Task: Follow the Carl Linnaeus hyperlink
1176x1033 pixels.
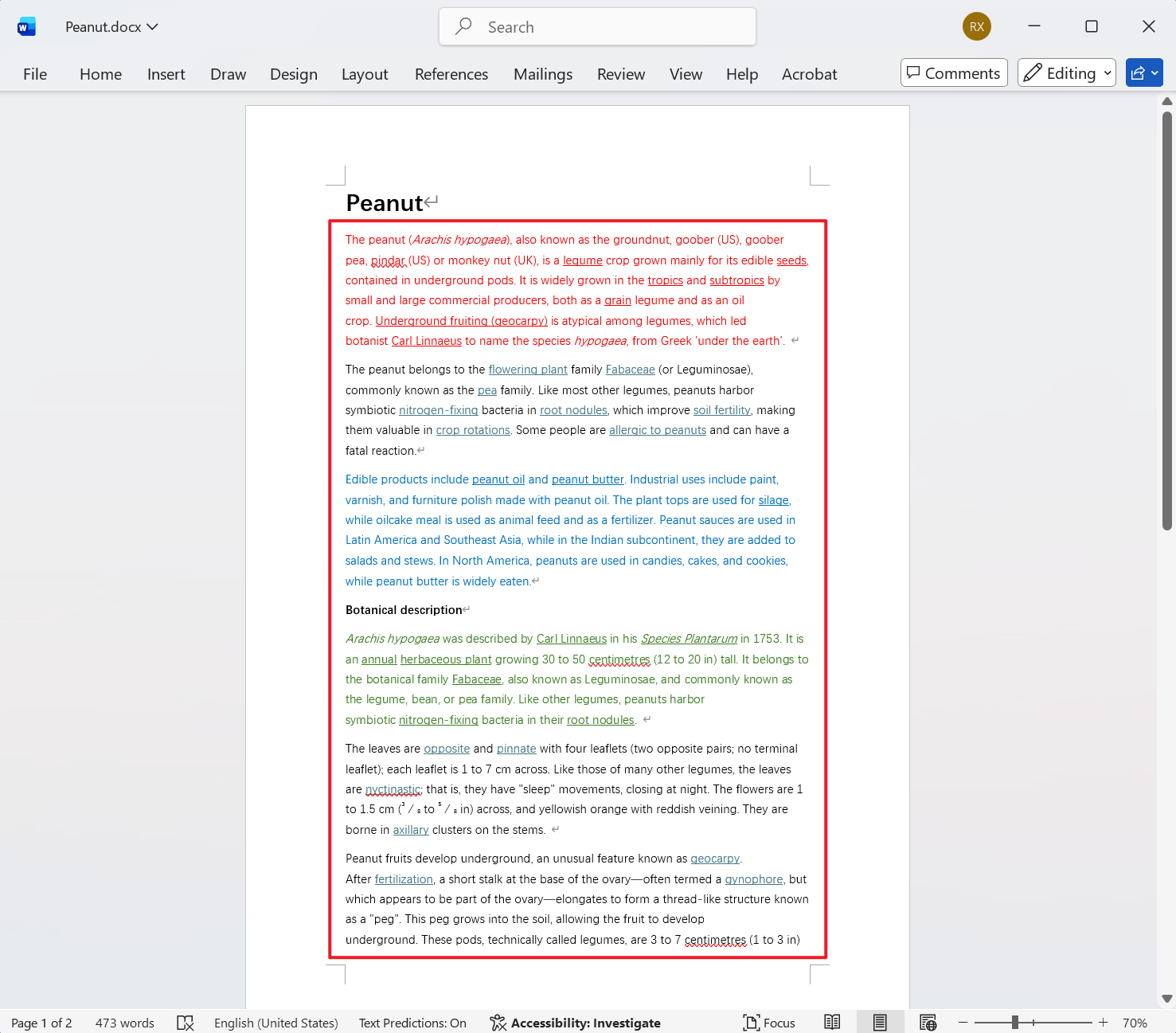Action: [426, 340]
